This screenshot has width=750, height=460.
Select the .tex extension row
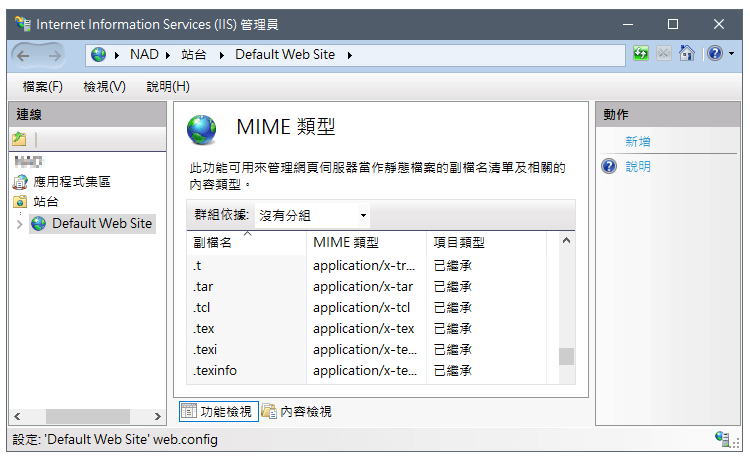pos(366,329)
